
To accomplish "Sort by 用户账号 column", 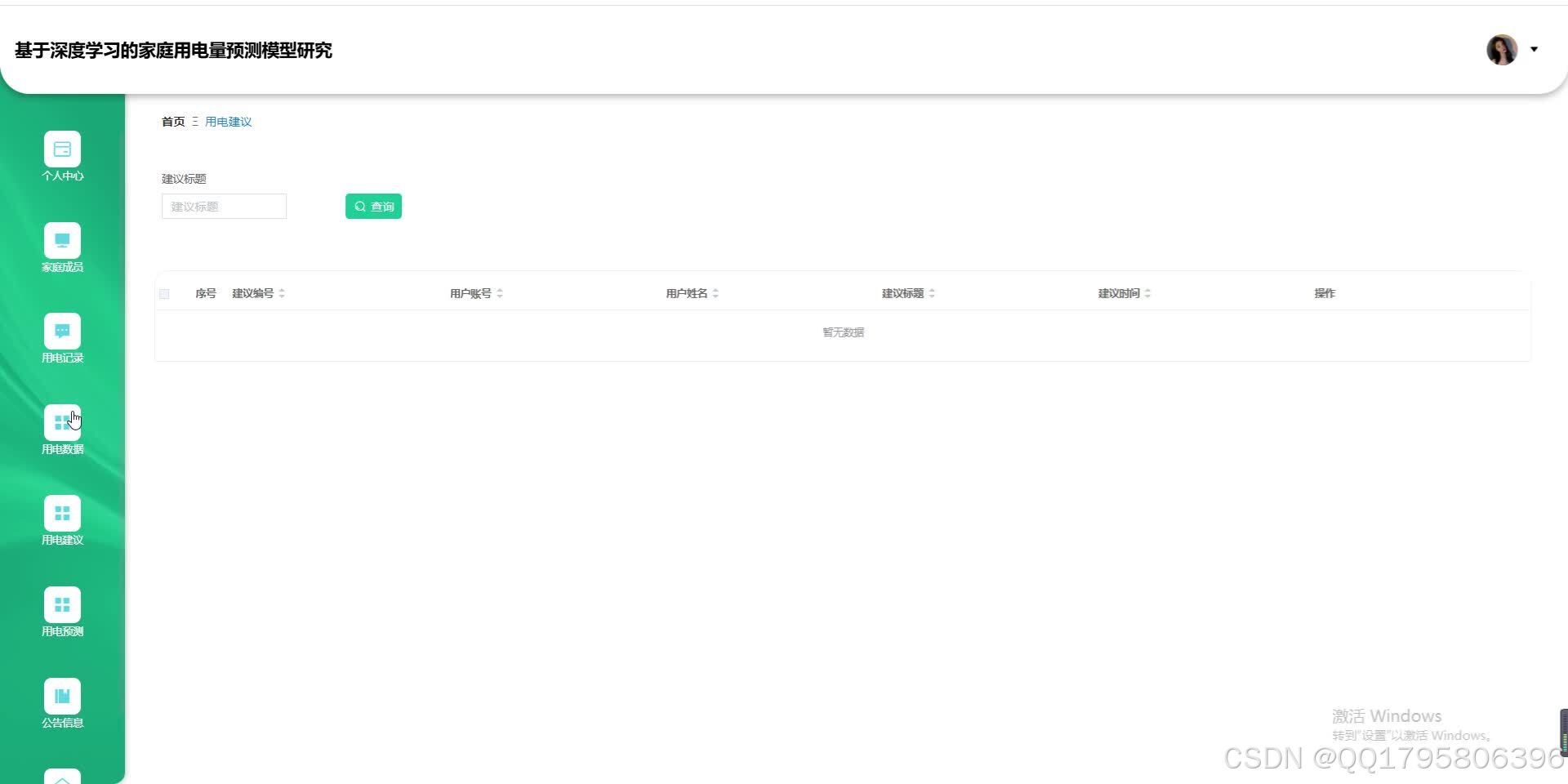I will pos(500,293).
